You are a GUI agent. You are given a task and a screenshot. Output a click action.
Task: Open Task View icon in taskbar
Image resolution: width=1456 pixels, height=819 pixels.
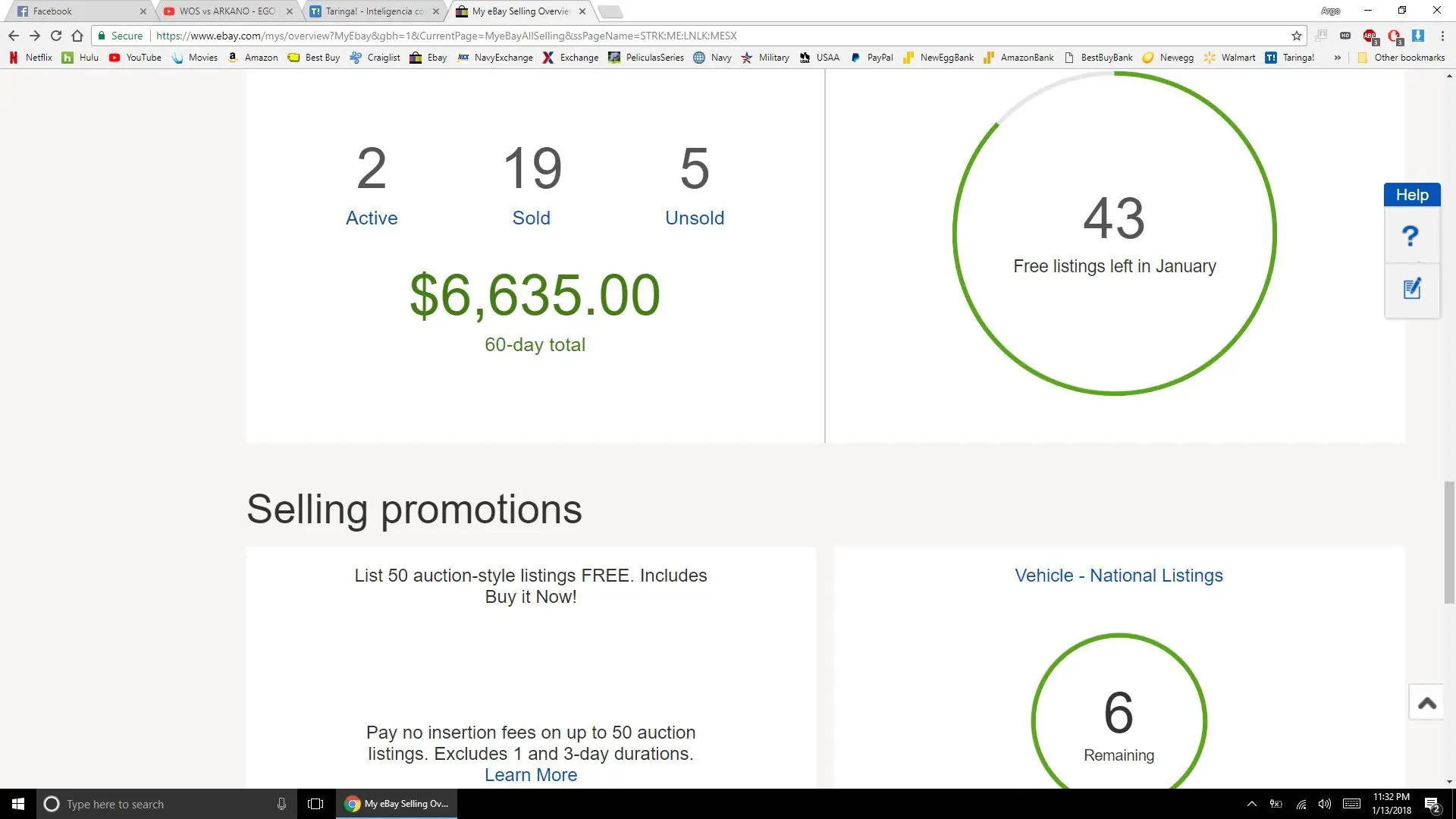pyautogui.click(x=315, y=804)
